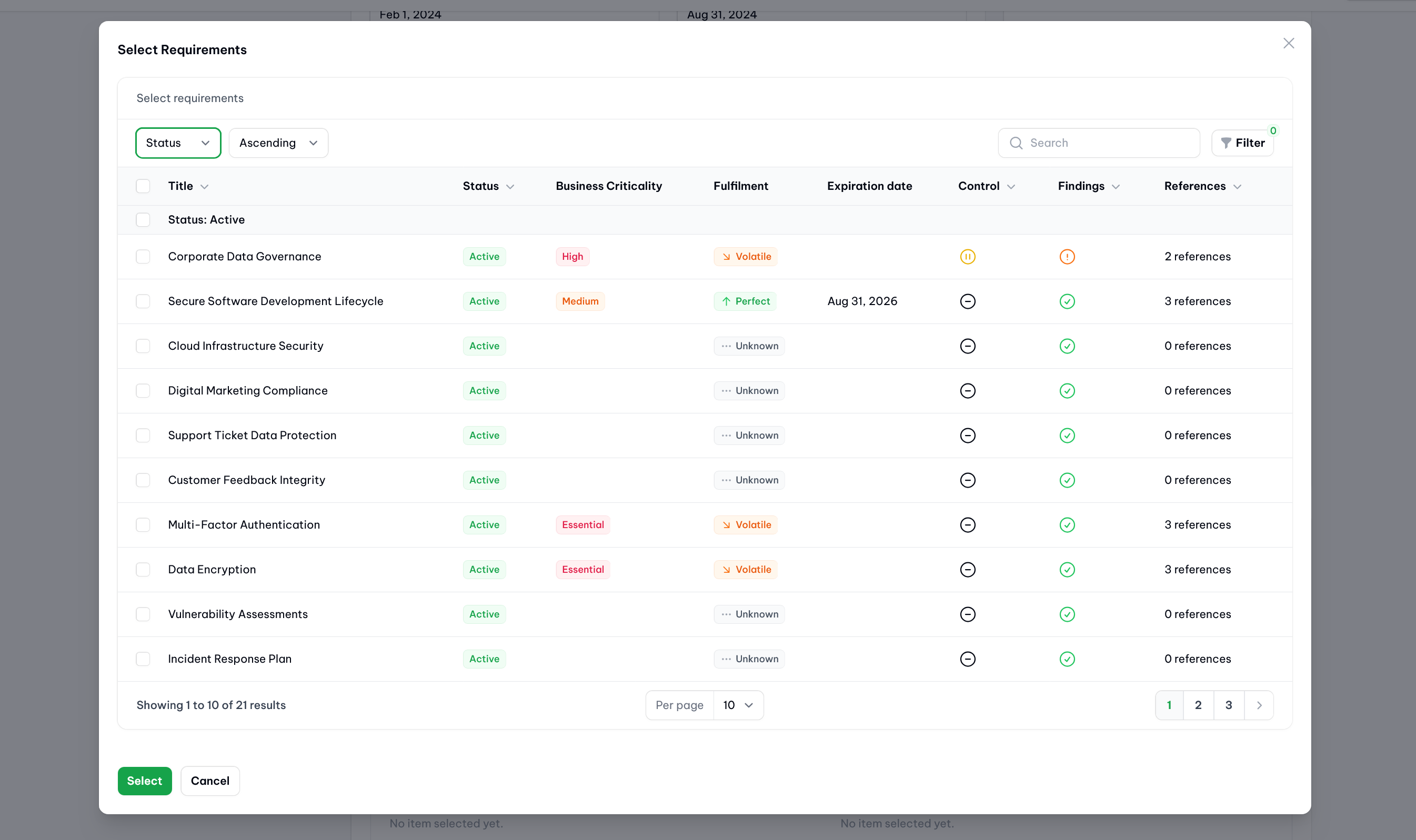This screenshot has width=1416, height=840.
Task: Click the Select button to confirm selection
Action: [144, 780]
